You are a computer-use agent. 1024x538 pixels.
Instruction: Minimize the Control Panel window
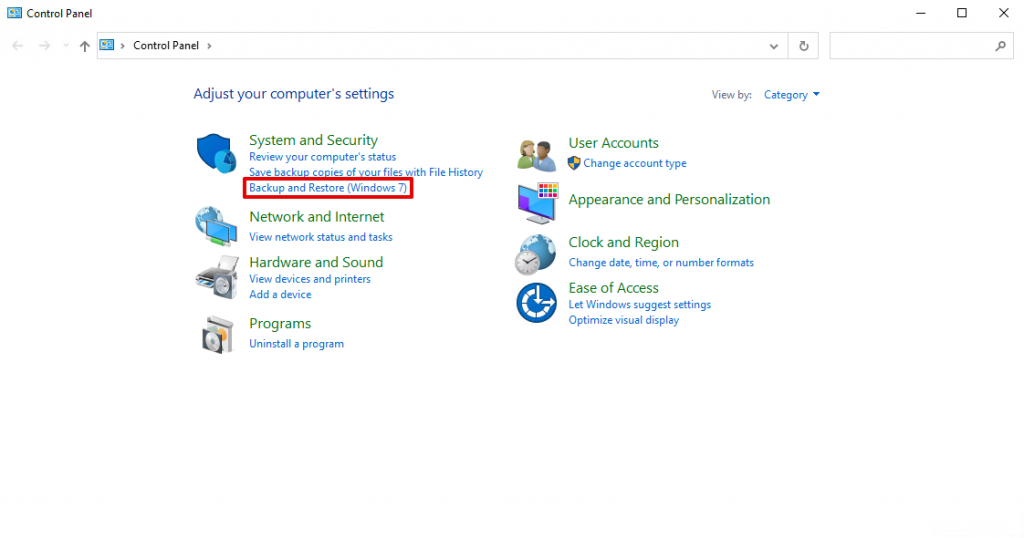921,13
